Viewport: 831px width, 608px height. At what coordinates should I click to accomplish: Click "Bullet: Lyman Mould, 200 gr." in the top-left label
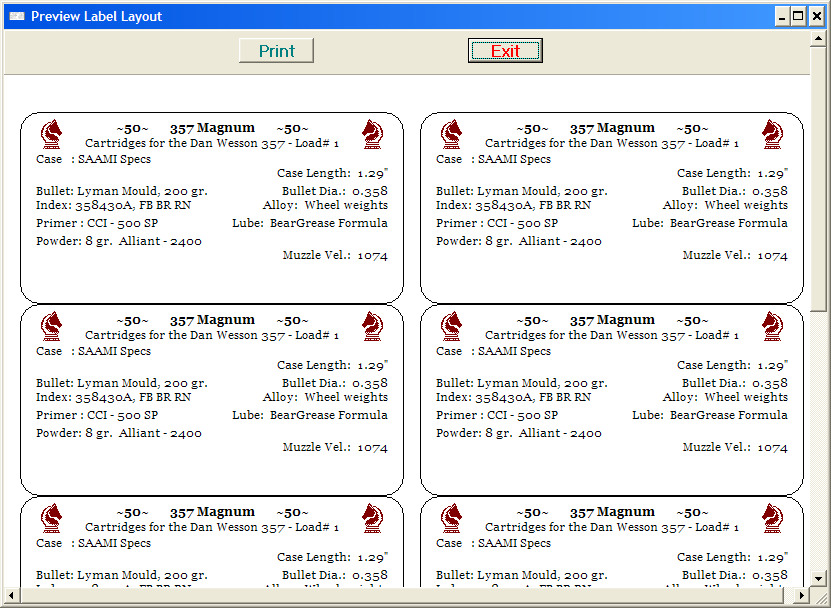click(122, 191)
